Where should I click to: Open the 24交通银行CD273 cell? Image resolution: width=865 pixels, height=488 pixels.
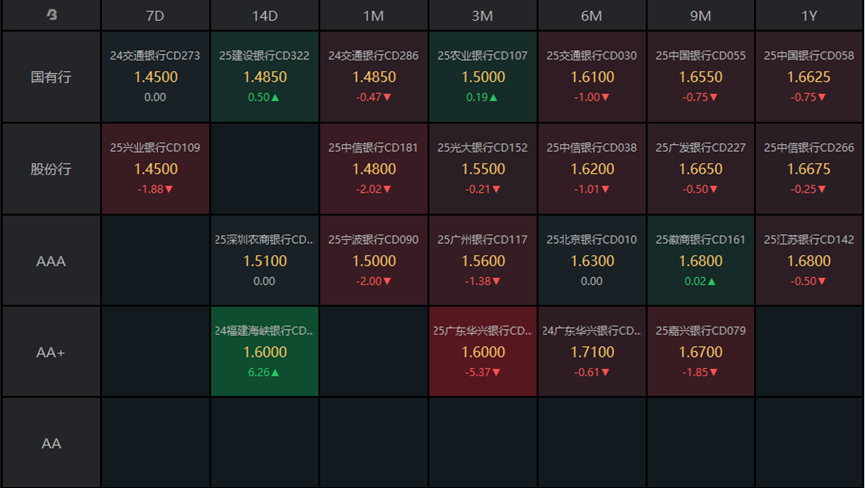coord(155,77)
